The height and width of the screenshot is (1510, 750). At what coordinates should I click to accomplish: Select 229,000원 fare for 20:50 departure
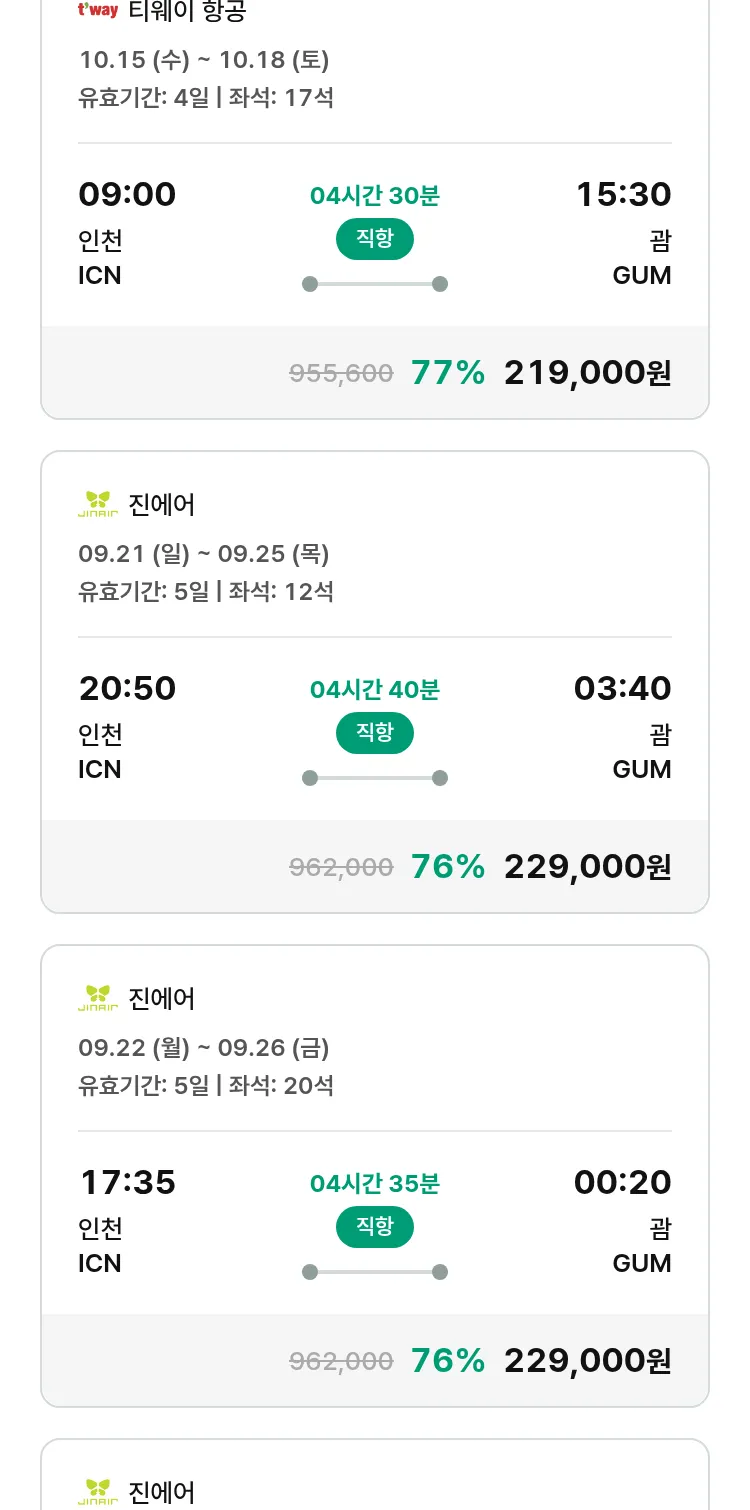587,867
